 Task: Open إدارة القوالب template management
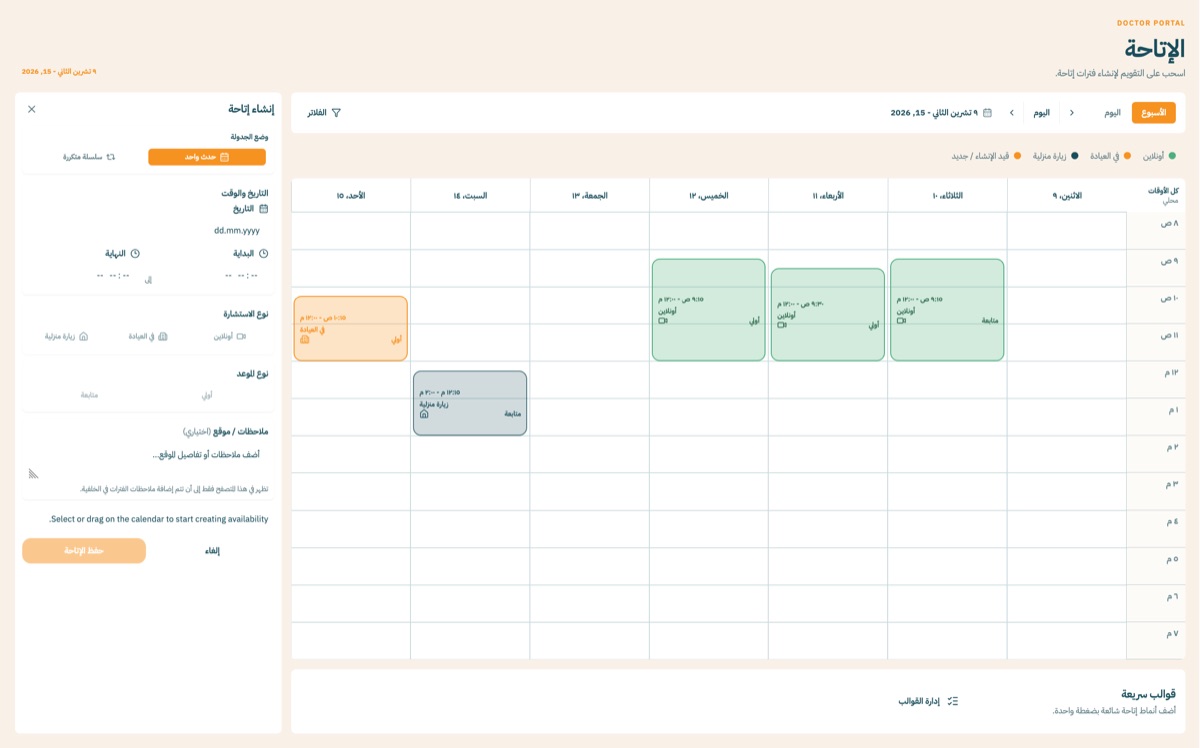(x=928, y=701)
